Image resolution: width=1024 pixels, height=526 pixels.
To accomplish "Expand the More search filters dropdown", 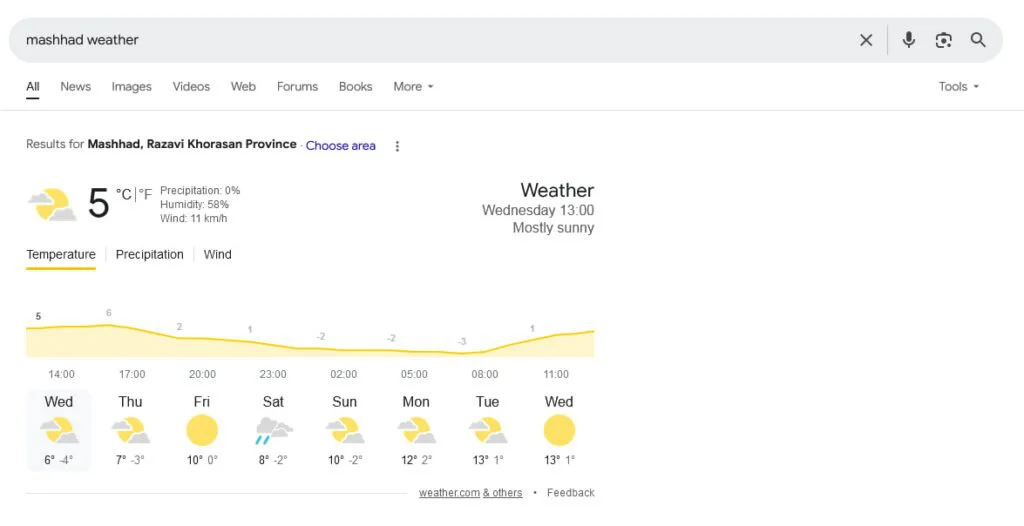I will [413, 86].
